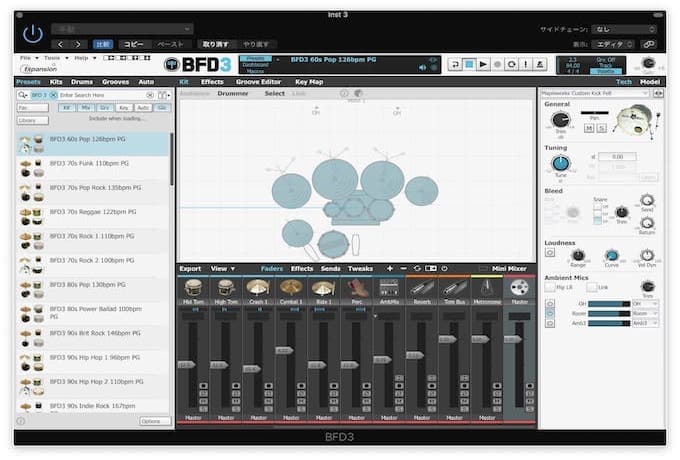Open the View dropdown in mixer
680x460 pixels.
coord(222,269)
